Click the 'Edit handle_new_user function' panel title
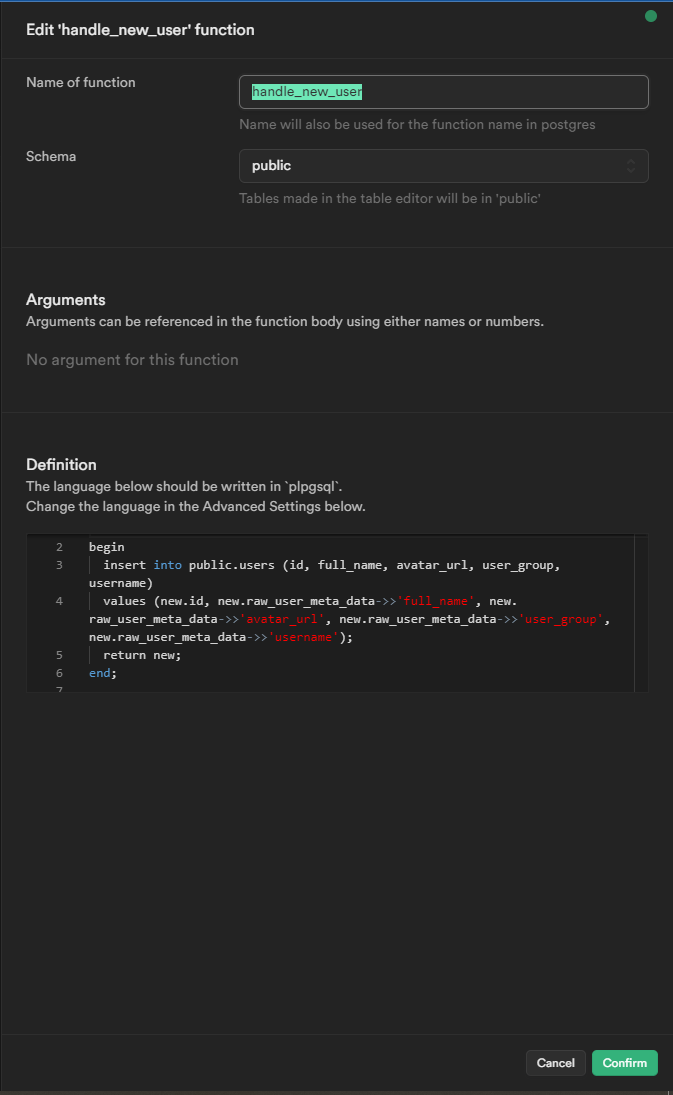673x1095 pixels. [x=140, y=30]
